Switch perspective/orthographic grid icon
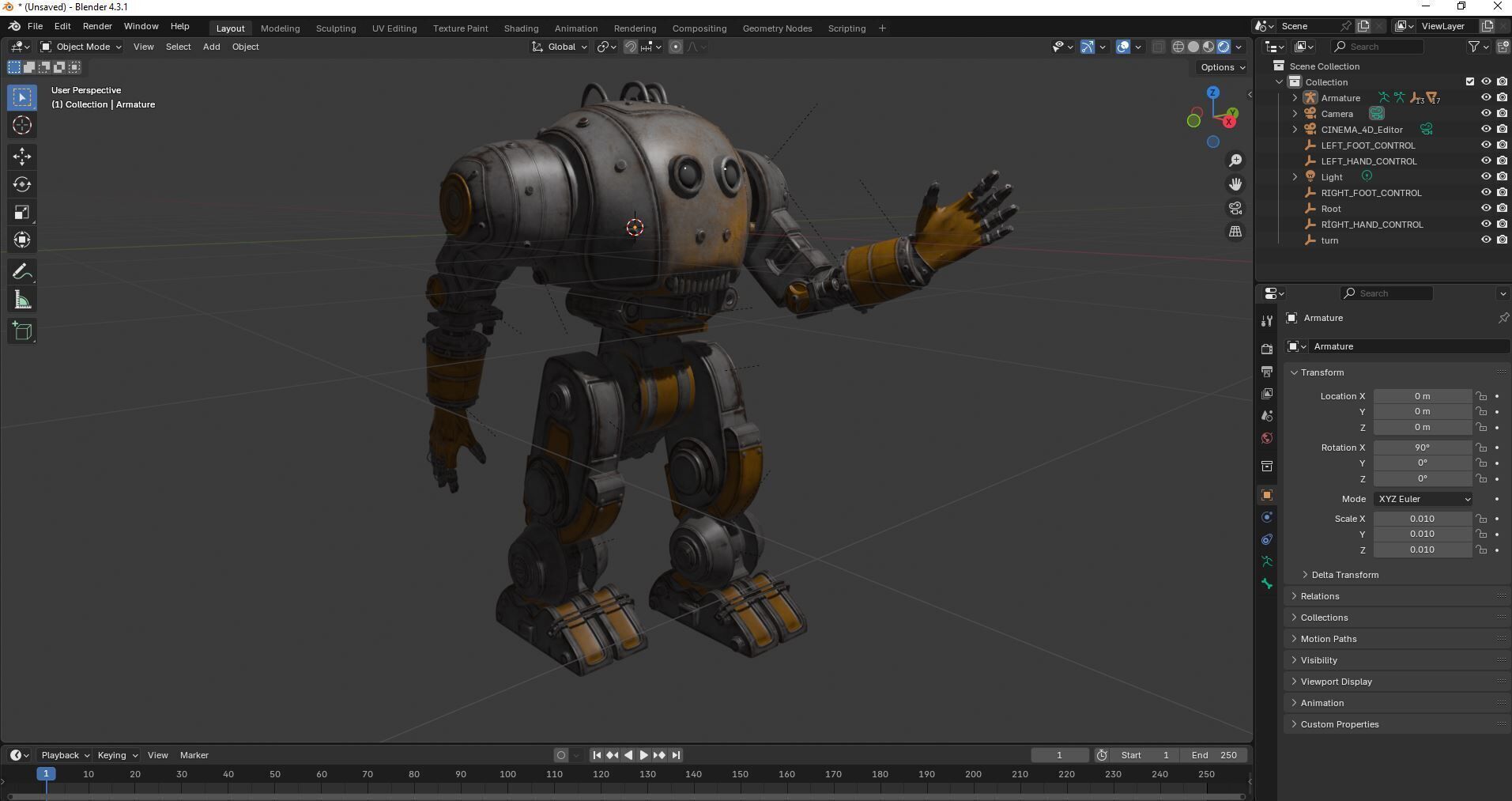Screen dimensions: 1512x801 coord(1235,232)
